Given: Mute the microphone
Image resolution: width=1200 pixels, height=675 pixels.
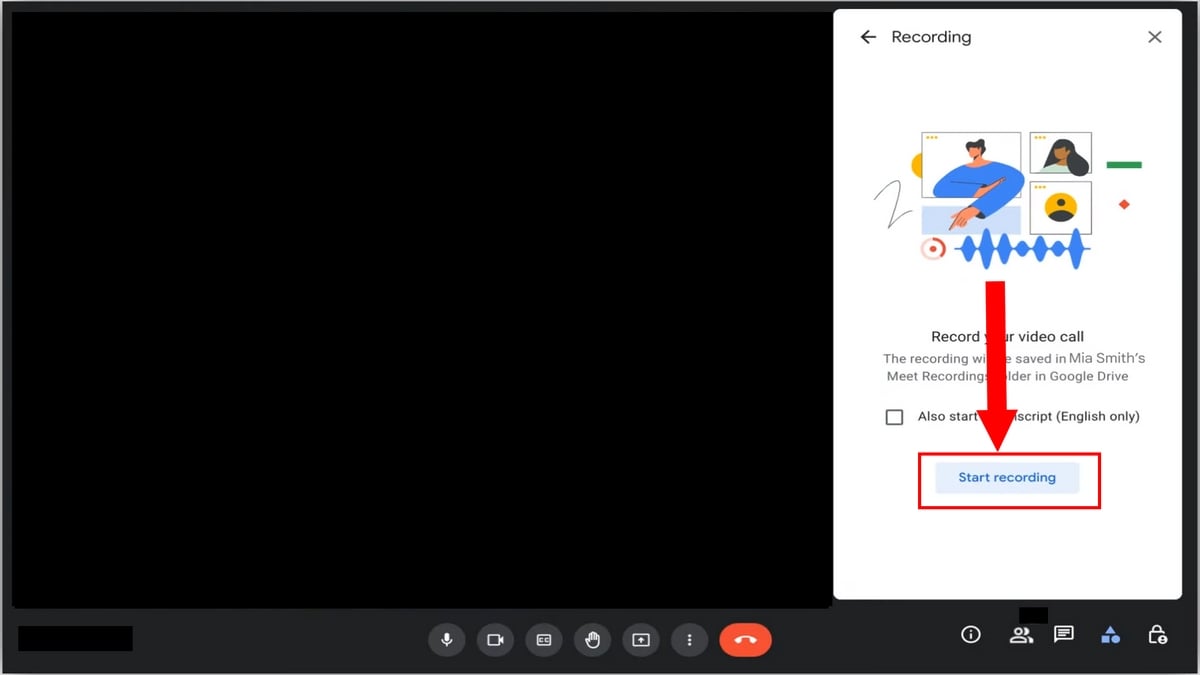Looking at the screenshot, I should [447, 640].
